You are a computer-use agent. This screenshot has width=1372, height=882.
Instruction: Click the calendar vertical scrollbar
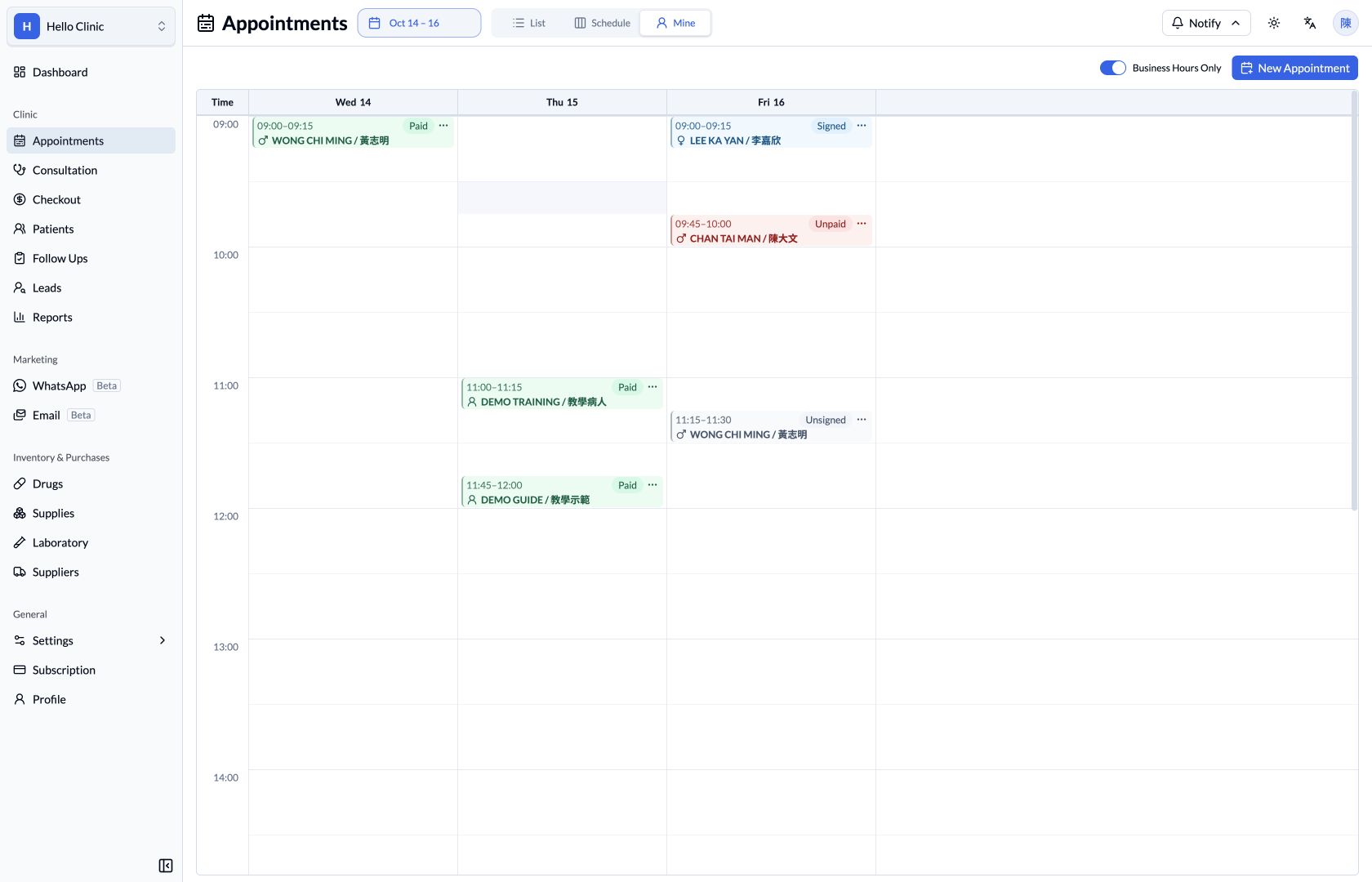pos(1354,301)
